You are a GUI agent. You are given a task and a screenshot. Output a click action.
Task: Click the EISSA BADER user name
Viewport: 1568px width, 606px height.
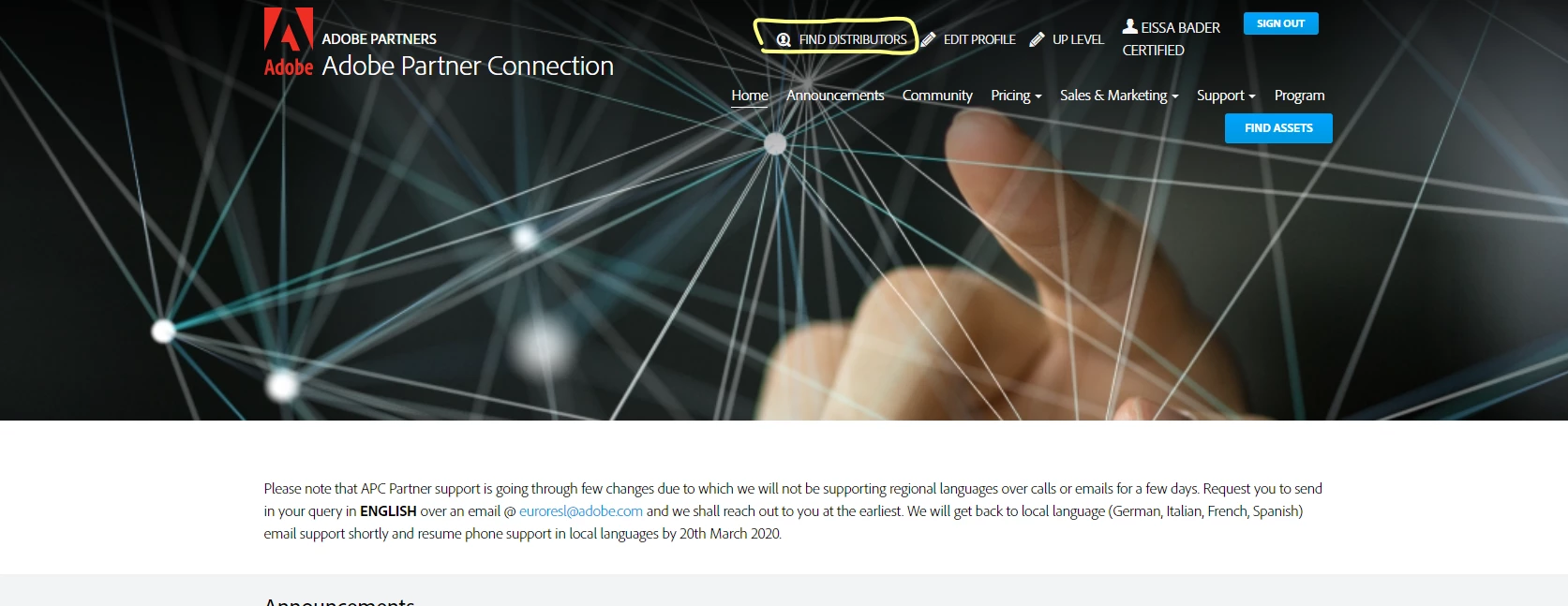coord(1180,28)
